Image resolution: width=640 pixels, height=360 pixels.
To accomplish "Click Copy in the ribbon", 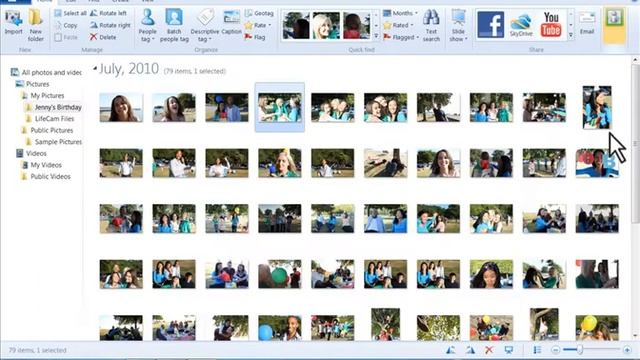I will 66,25.
